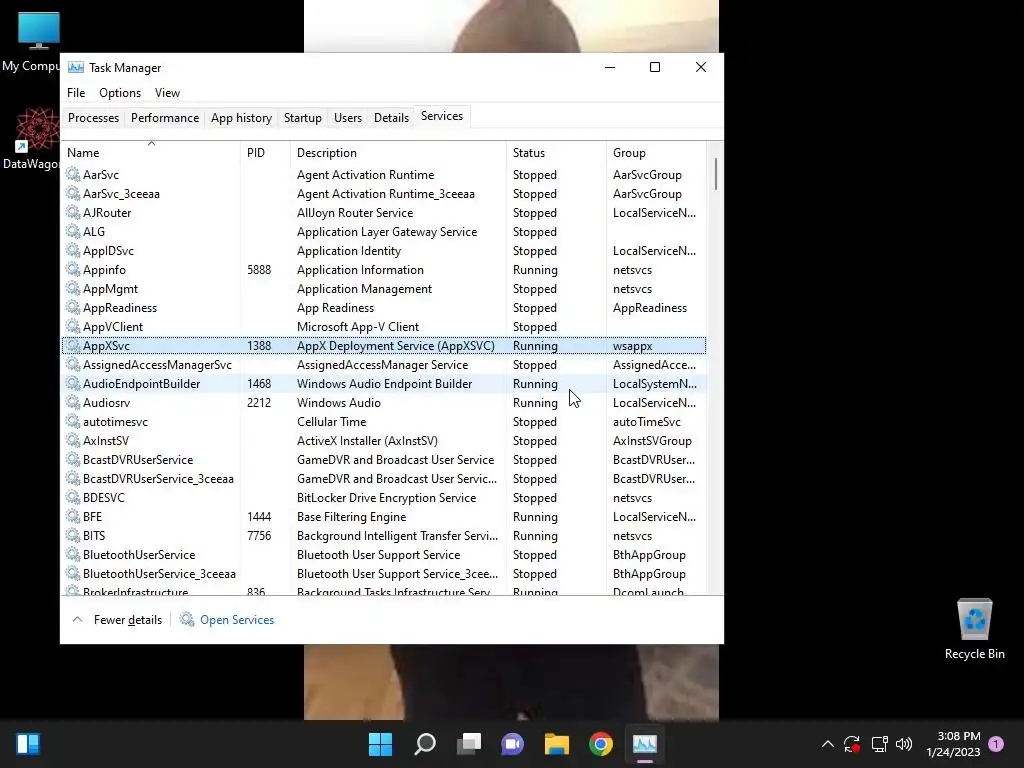The width and height of the screenshot is (1024, 768).
Task: Click the Open Services link
Action: 237,619
